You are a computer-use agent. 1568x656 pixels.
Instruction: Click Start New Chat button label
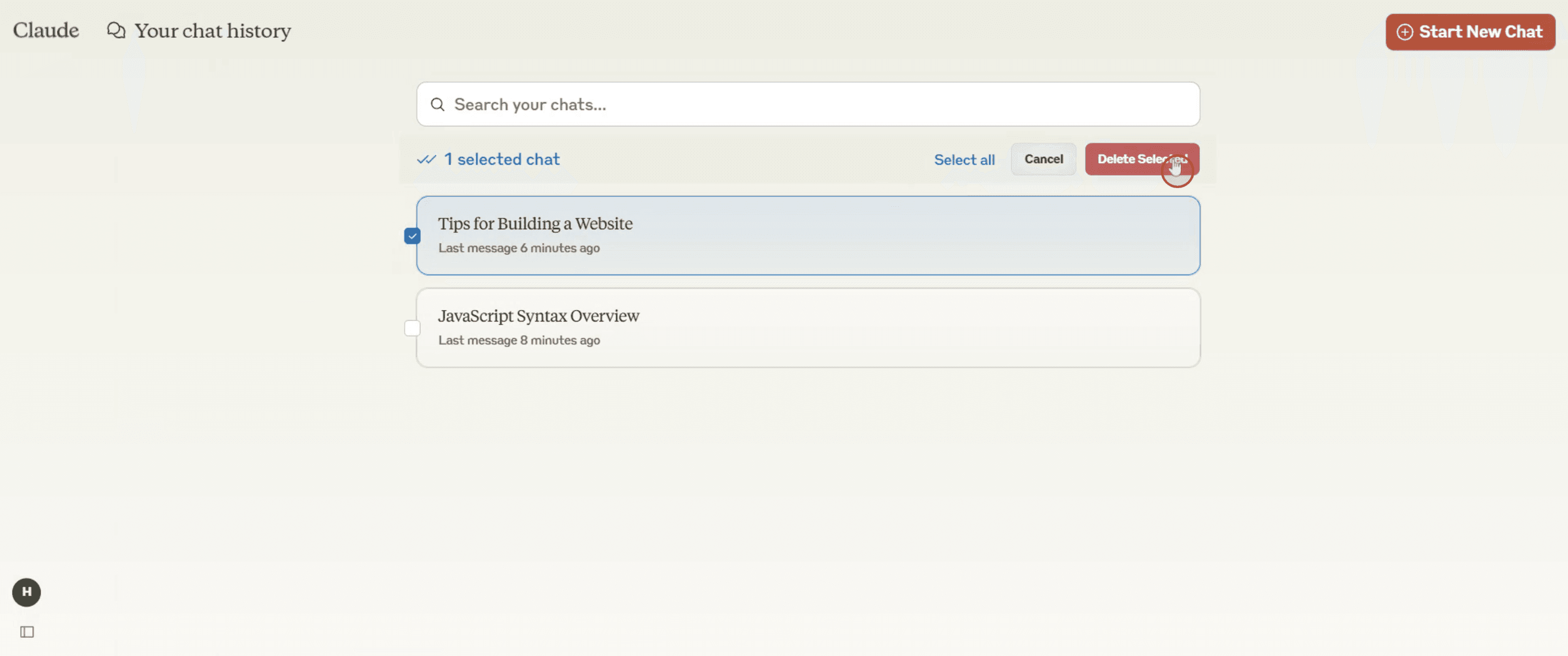[1480, 32]
